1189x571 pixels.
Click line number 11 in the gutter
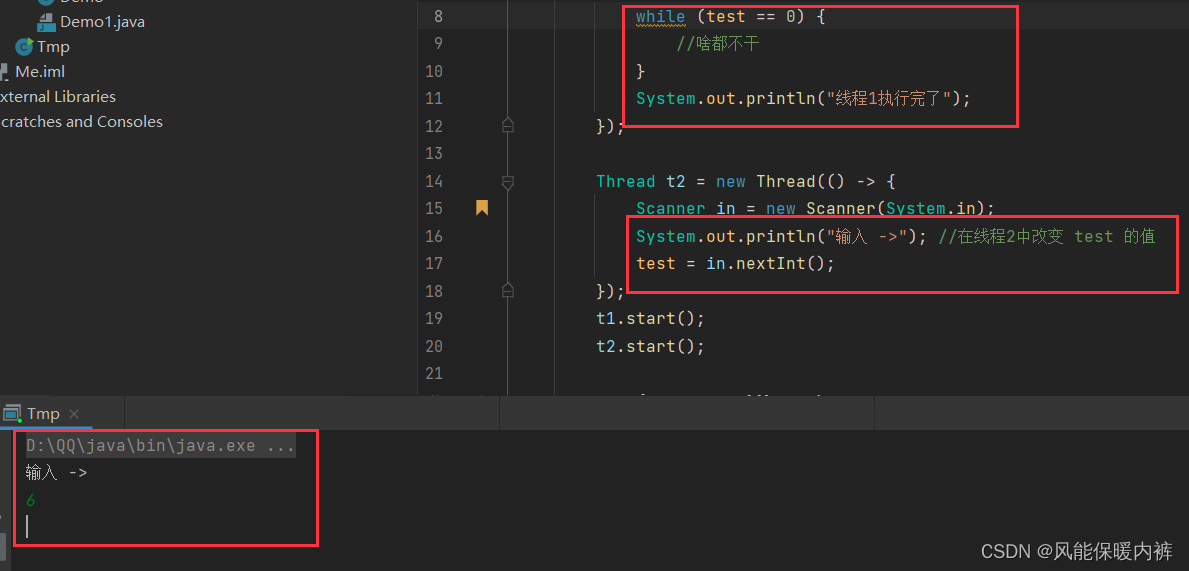434,99
